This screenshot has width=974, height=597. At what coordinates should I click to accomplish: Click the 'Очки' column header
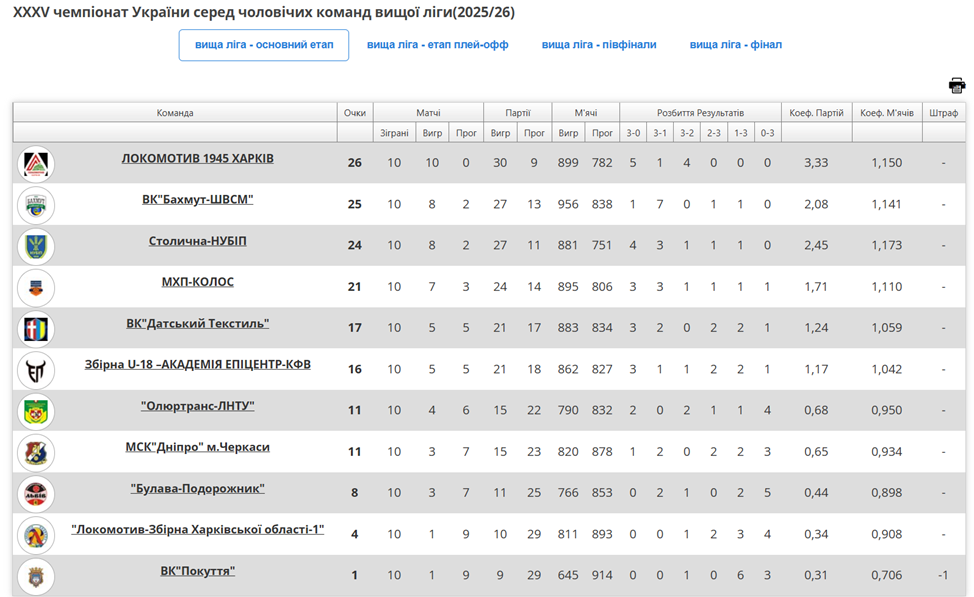click(355, 112)
